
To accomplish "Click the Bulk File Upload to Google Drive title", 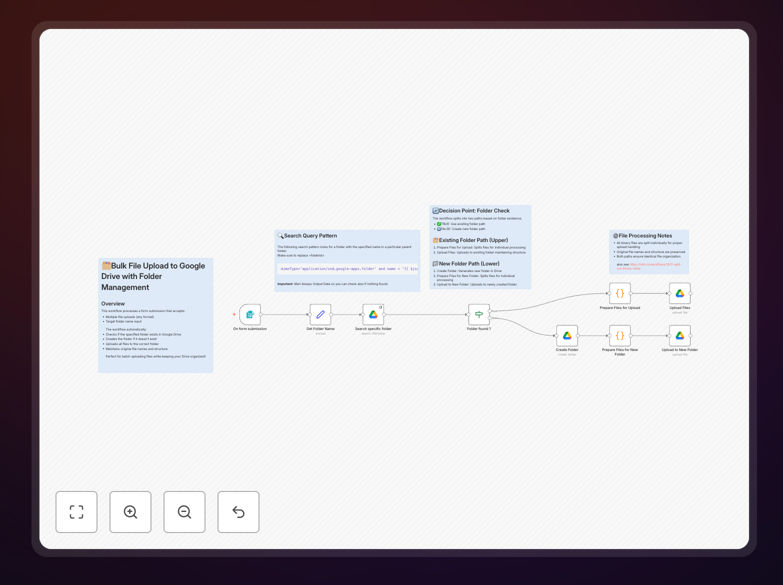I will point(153,276).
